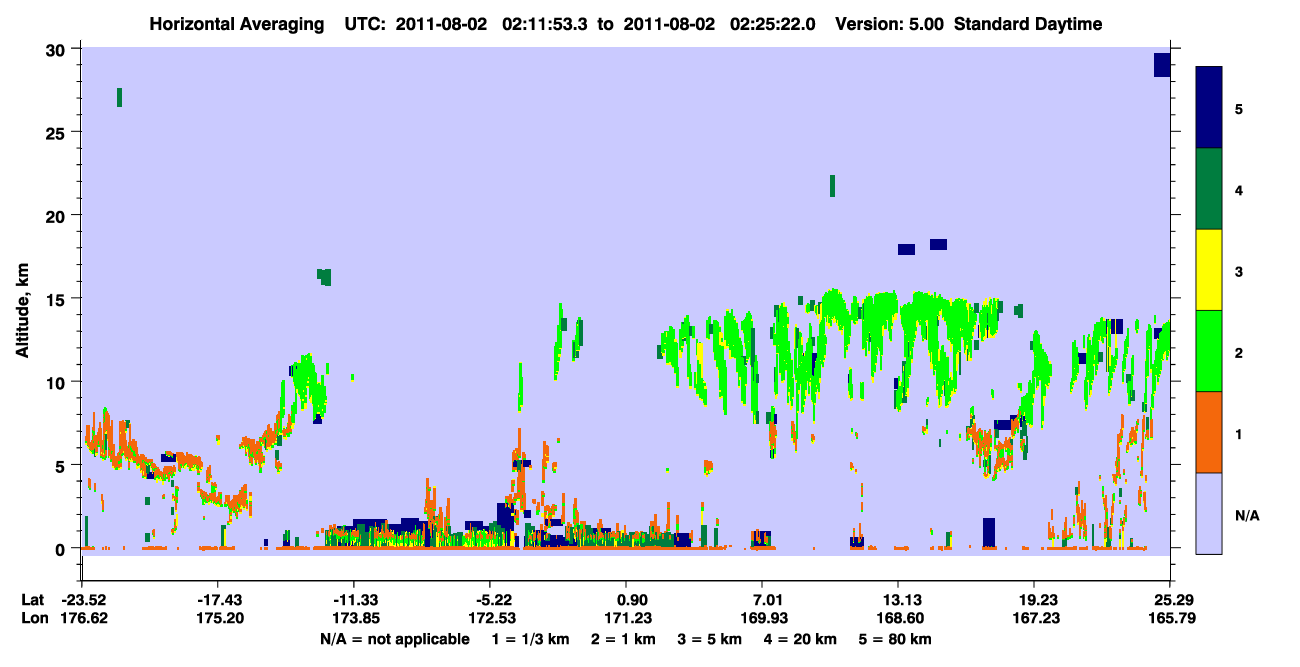Viewport: 1300px width, 667px height.
Task: Click the longitude value 168.60
Action: [898, 619]
